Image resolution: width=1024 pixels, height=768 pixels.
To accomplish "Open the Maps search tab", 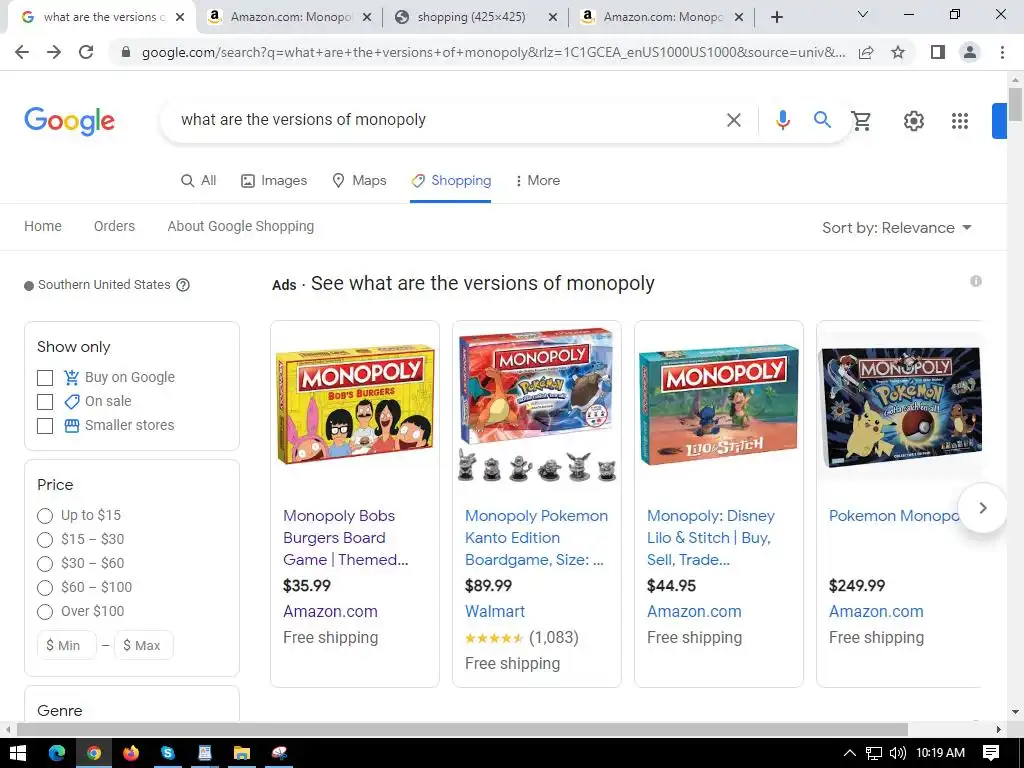I will coord(359,181).
